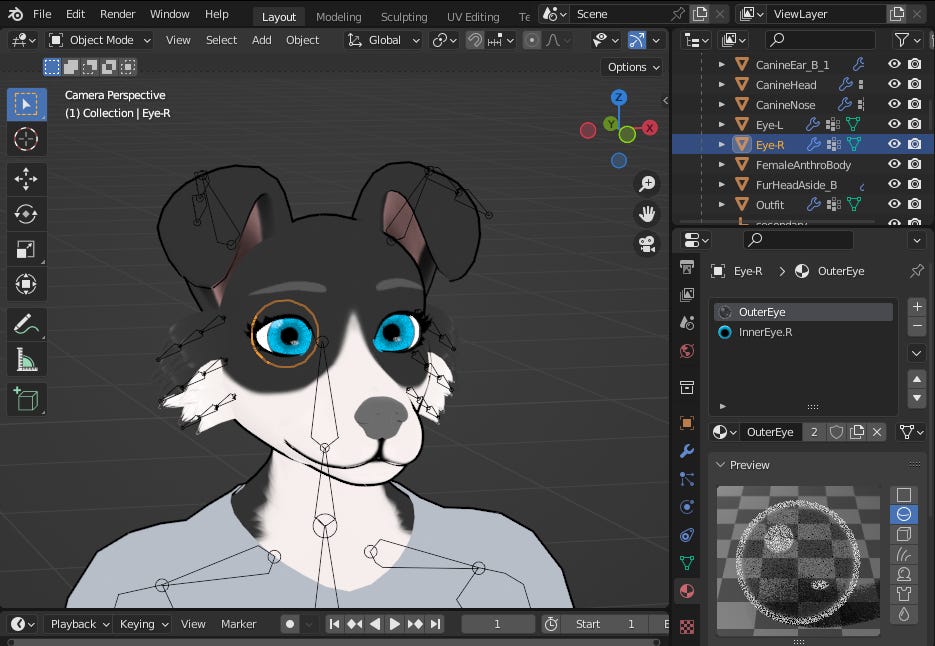Remove material slot minus button
This screenshot has height=646, width=935.
917,326
